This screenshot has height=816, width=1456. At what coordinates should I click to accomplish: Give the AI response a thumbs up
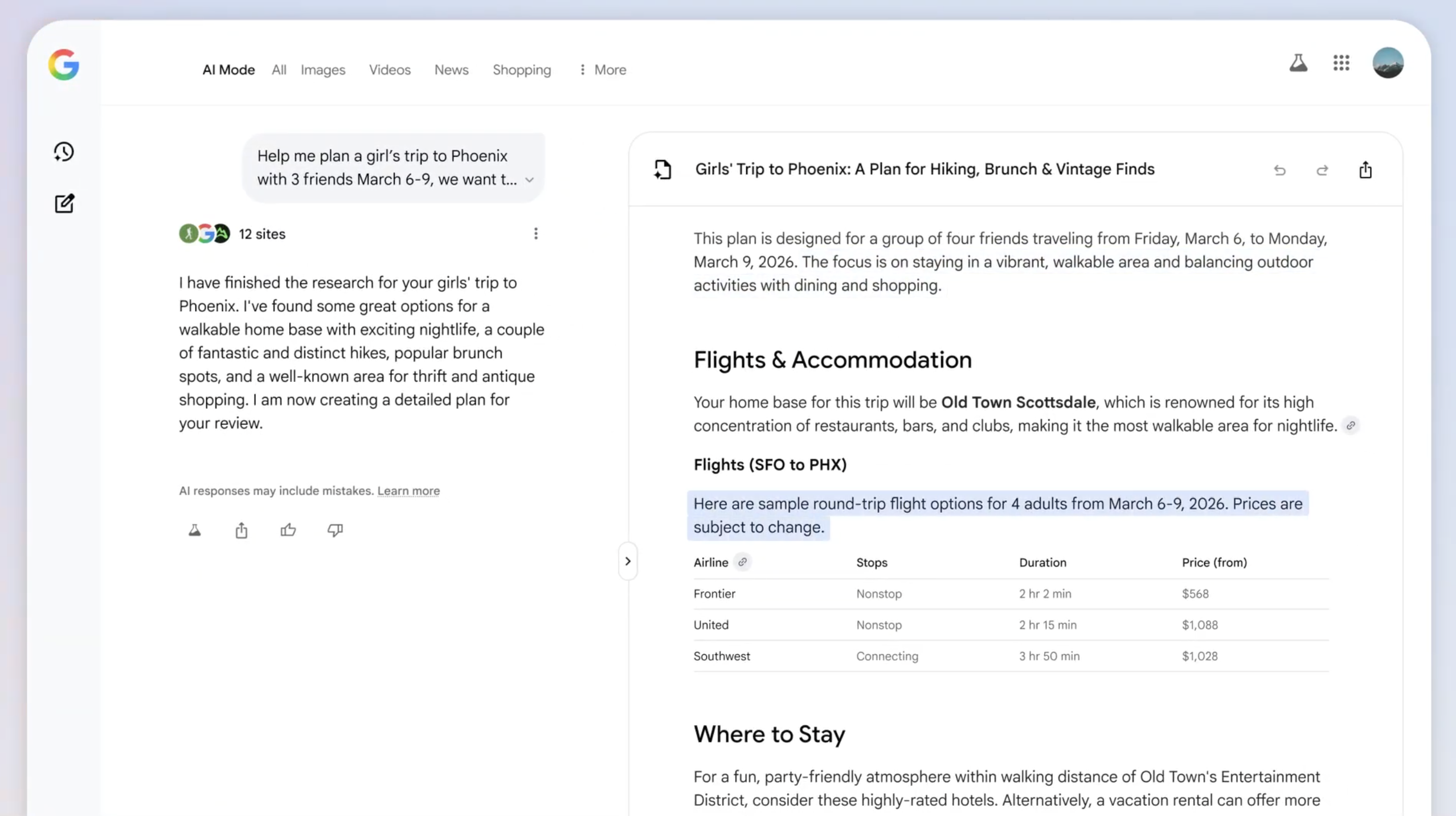coord(288,530)
